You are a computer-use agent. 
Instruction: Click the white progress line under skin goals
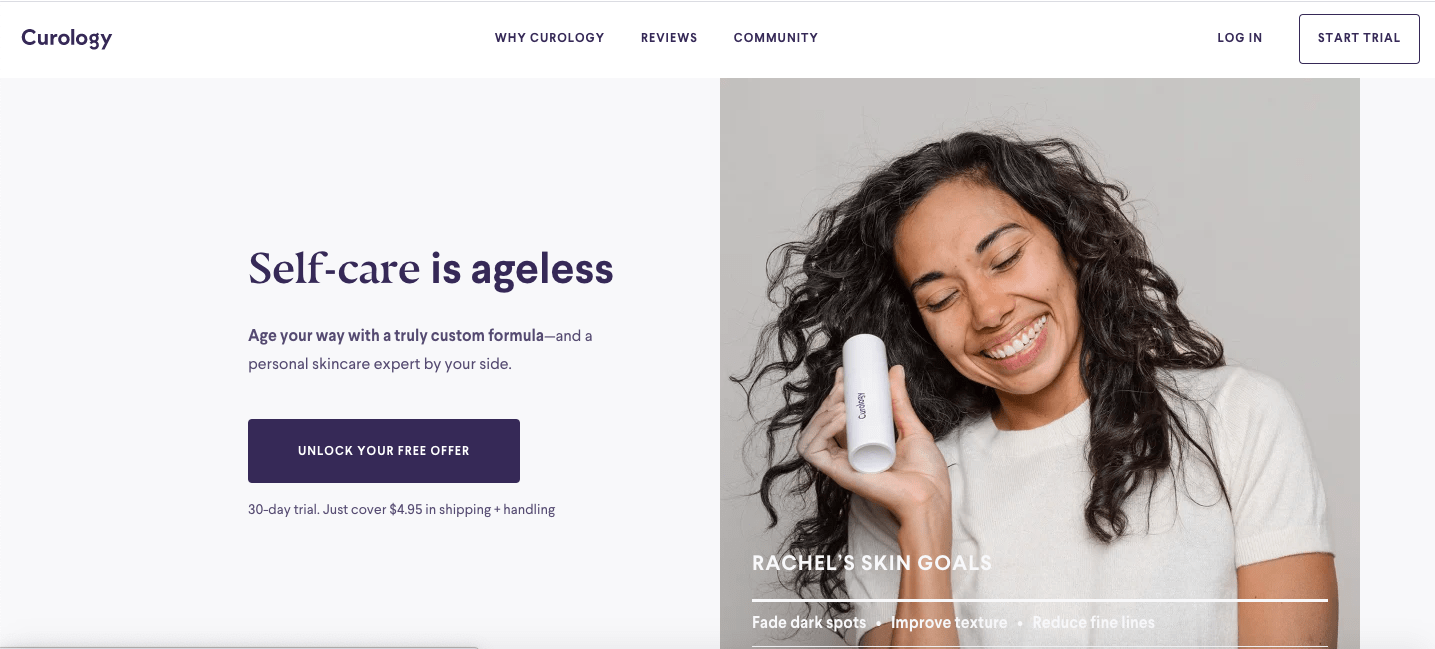click(1040, 600)
